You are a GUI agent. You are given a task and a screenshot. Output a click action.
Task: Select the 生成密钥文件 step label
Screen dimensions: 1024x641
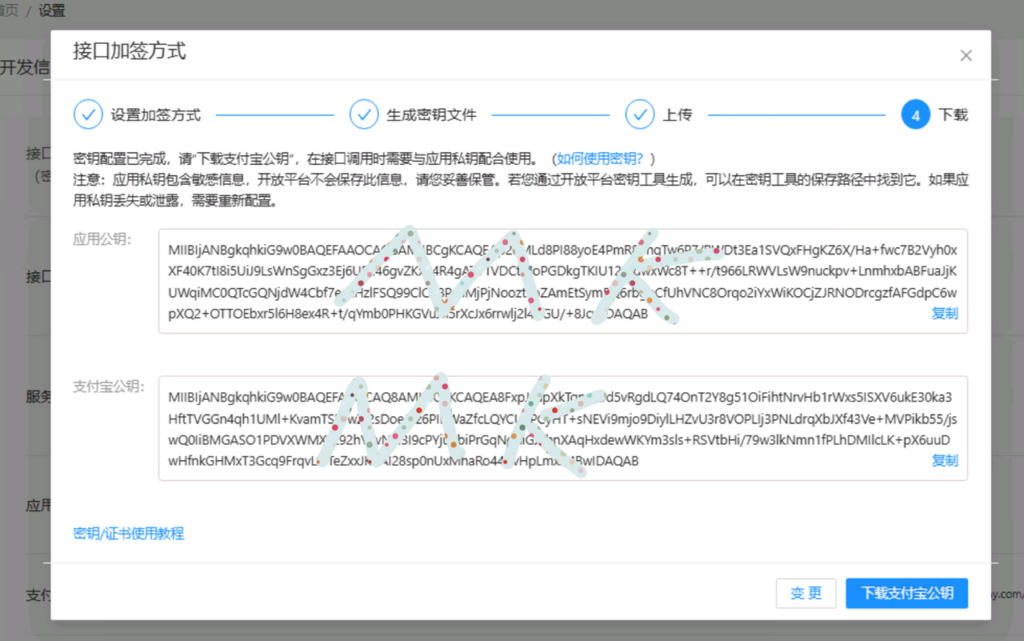pyautogui.click(x=431, y=115)
